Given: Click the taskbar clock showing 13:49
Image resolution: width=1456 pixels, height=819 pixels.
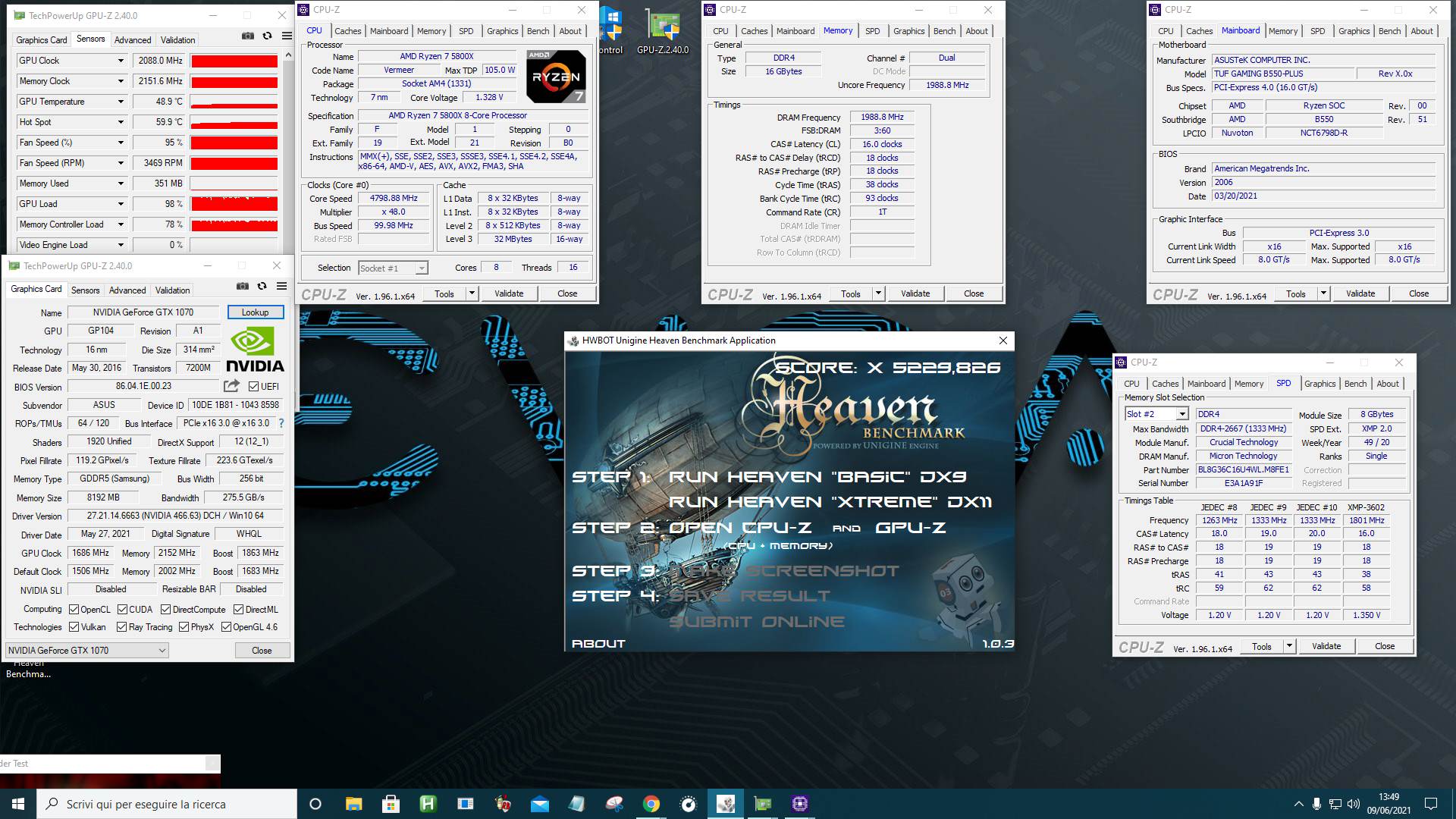Looking at the screenshot, I should click(x=1389, y=804).
